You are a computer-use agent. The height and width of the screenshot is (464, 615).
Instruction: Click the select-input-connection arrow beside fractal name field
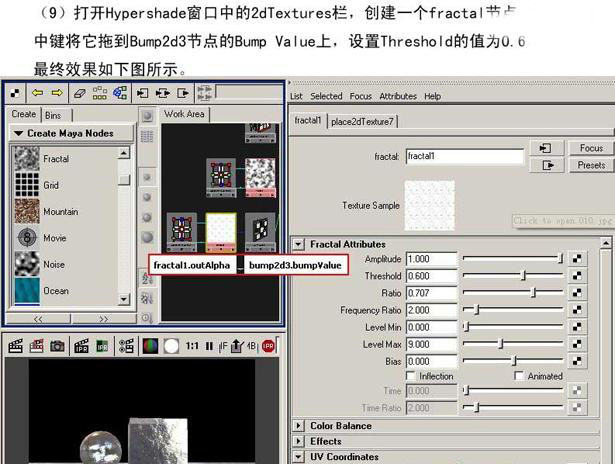coord(546,148)
